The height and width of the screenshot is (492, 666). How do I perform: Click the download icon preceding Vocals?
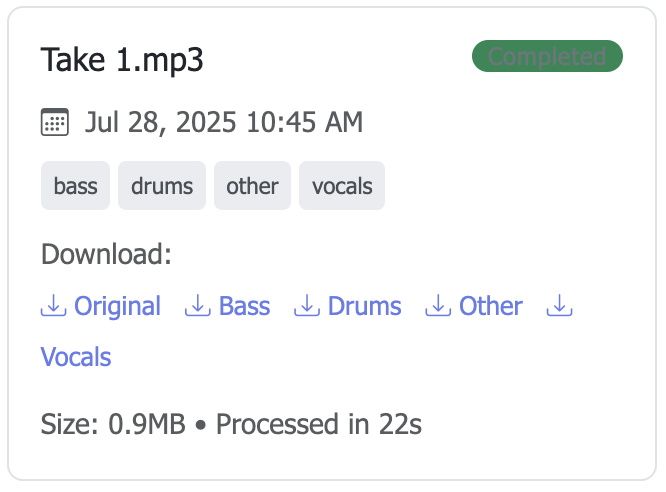[559, 306]
